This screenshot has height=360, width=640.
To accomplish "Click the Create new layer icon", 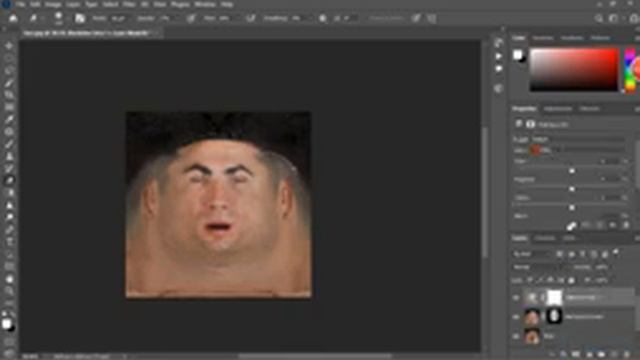I will [x=615, y=354].
